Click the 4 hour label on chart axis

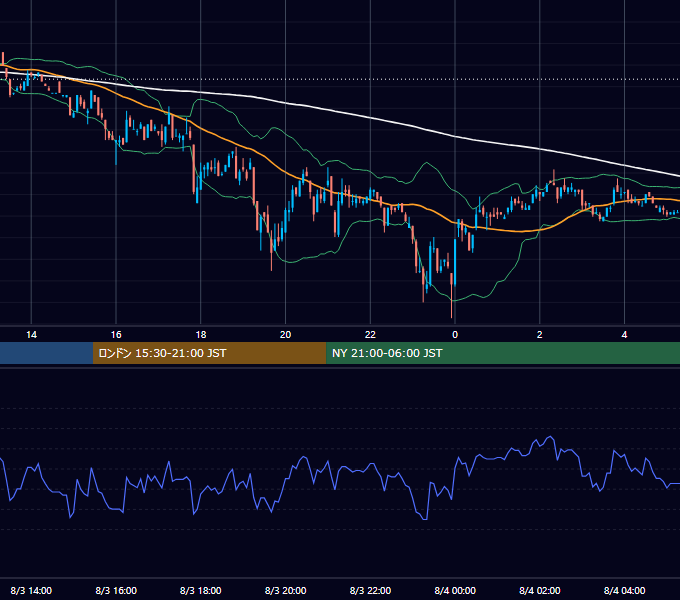(x=624, y=335)
